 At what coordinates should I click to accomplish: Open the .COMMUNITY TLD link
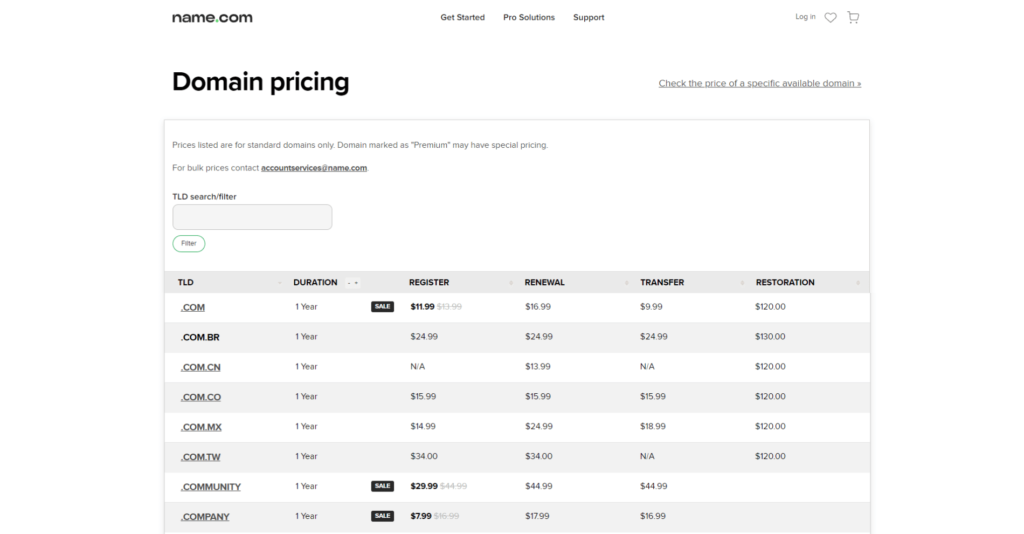click(210, 488)
